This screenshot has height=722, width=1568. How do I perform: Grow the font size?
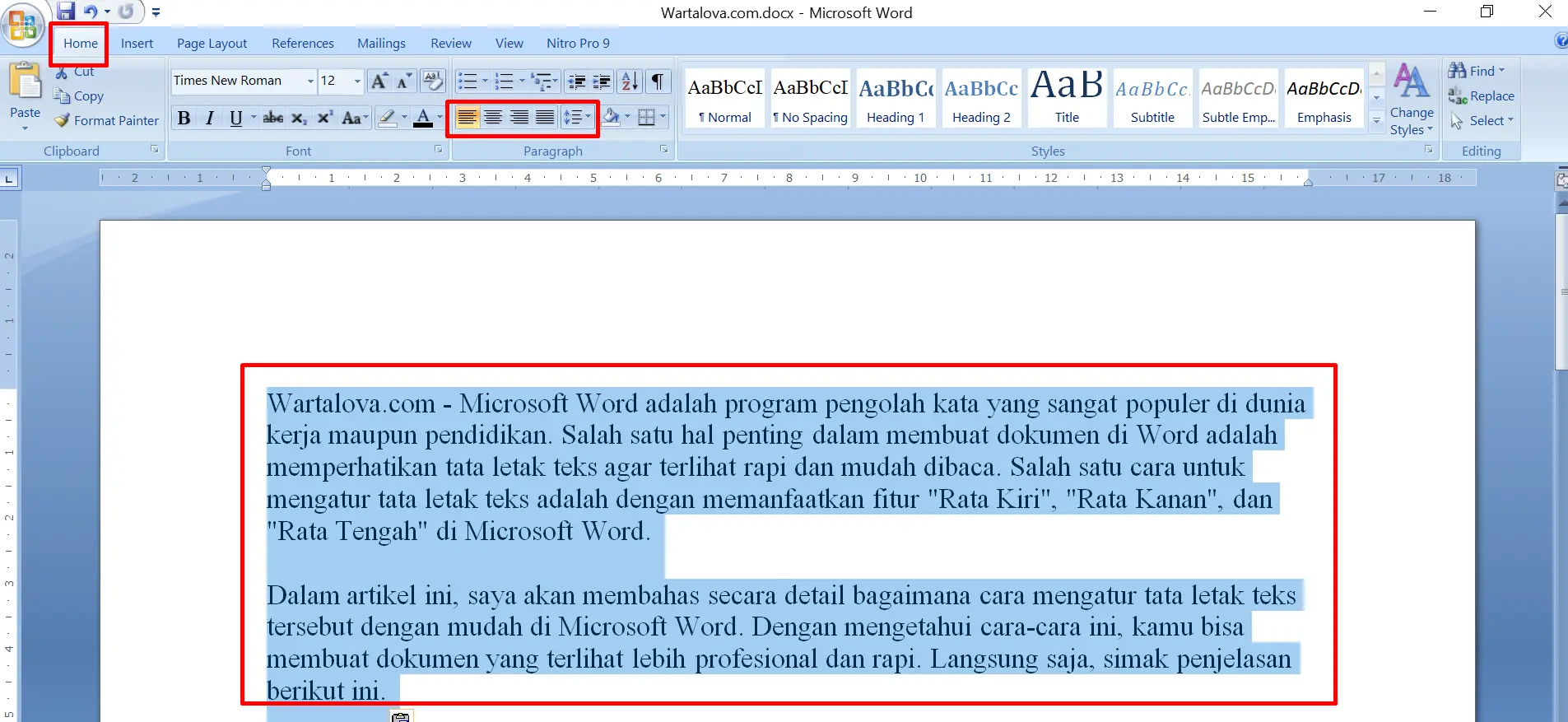click(379, 81)
